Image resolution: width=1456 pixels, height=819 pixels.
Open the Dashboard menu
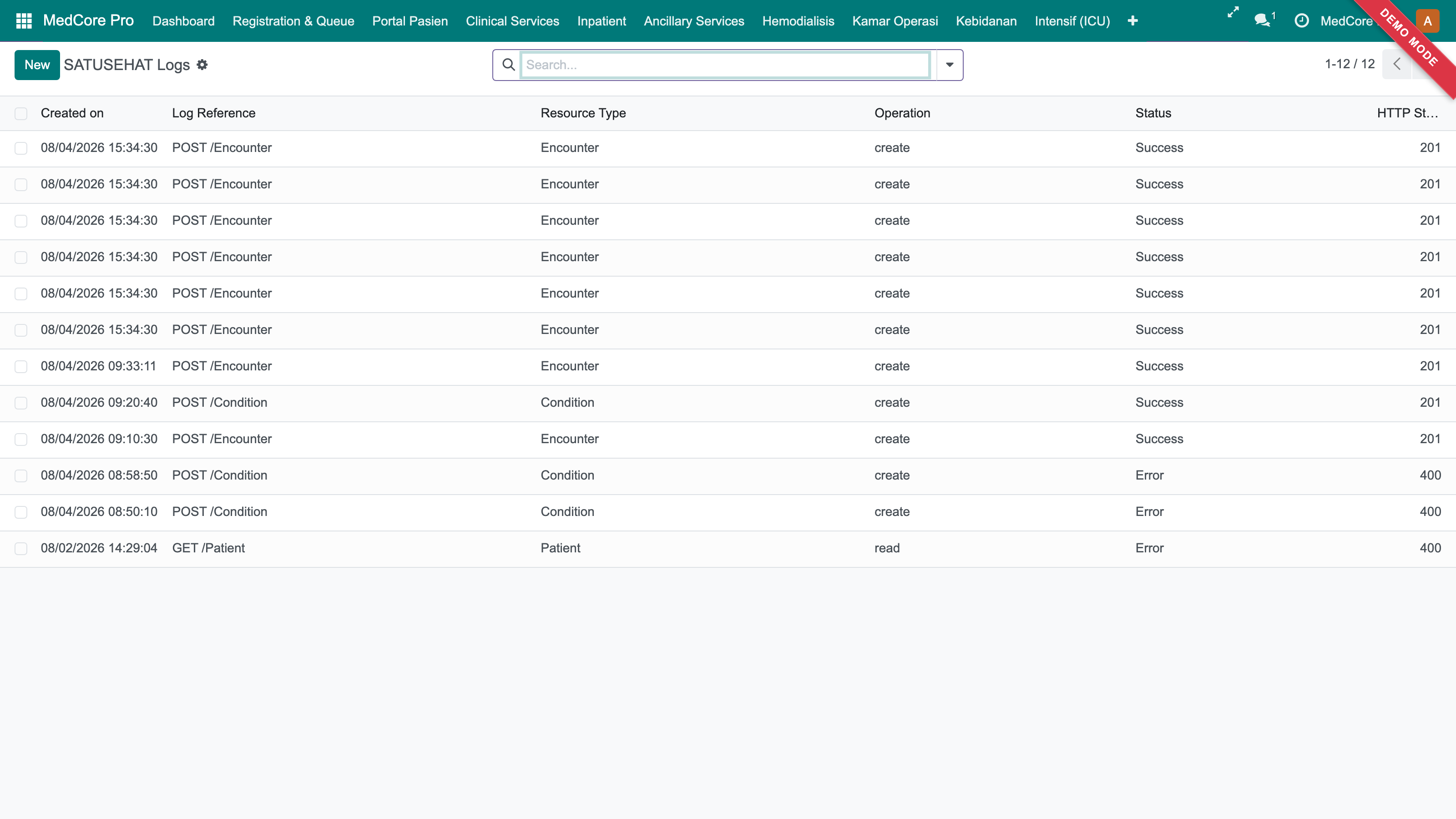coord(184,21)
